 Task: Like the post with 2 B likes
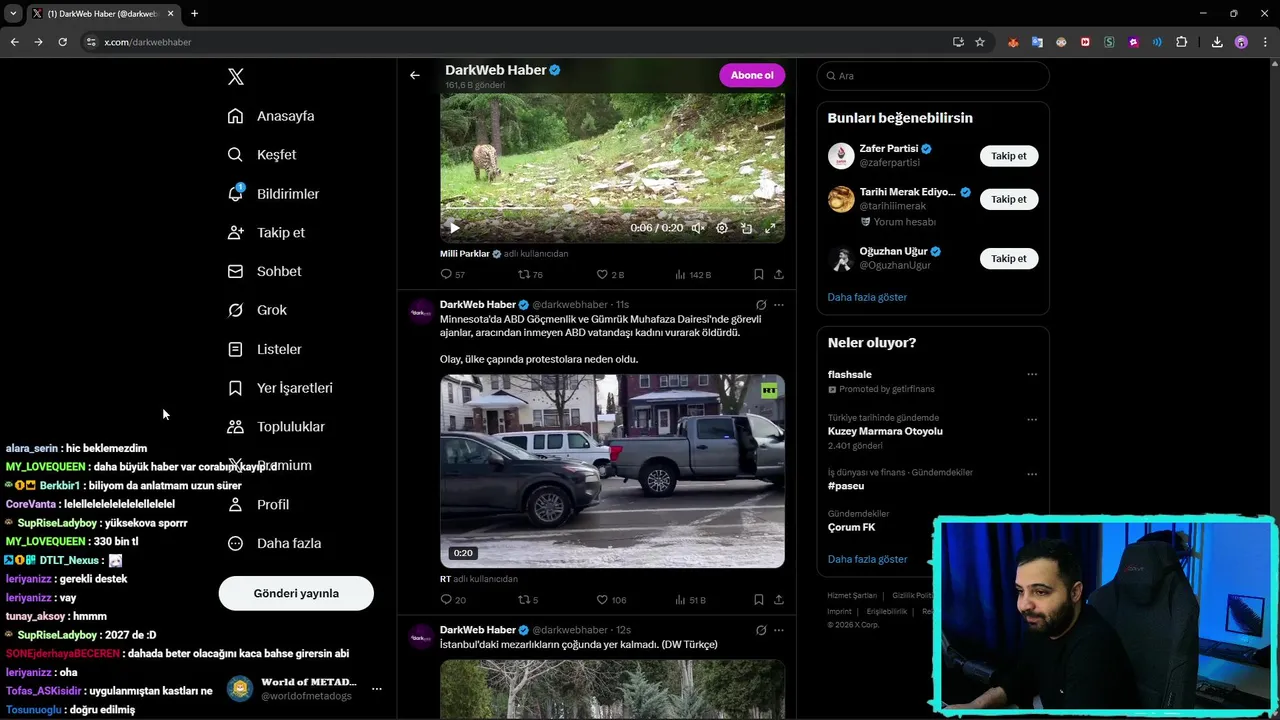[610, 274]
